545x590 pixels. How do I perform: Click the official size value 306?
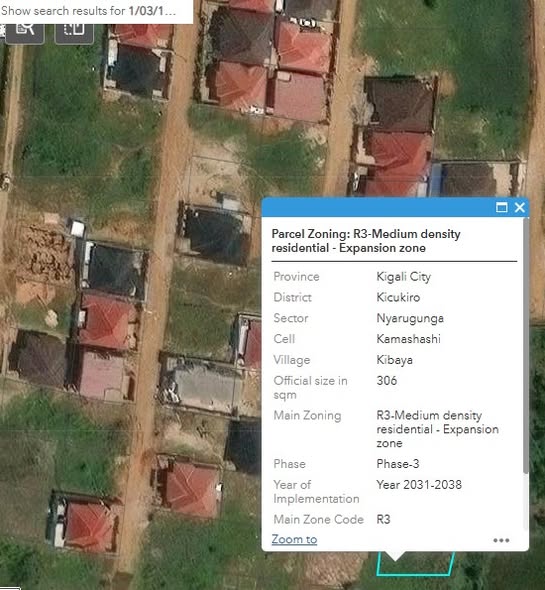(x=387, y=380)
